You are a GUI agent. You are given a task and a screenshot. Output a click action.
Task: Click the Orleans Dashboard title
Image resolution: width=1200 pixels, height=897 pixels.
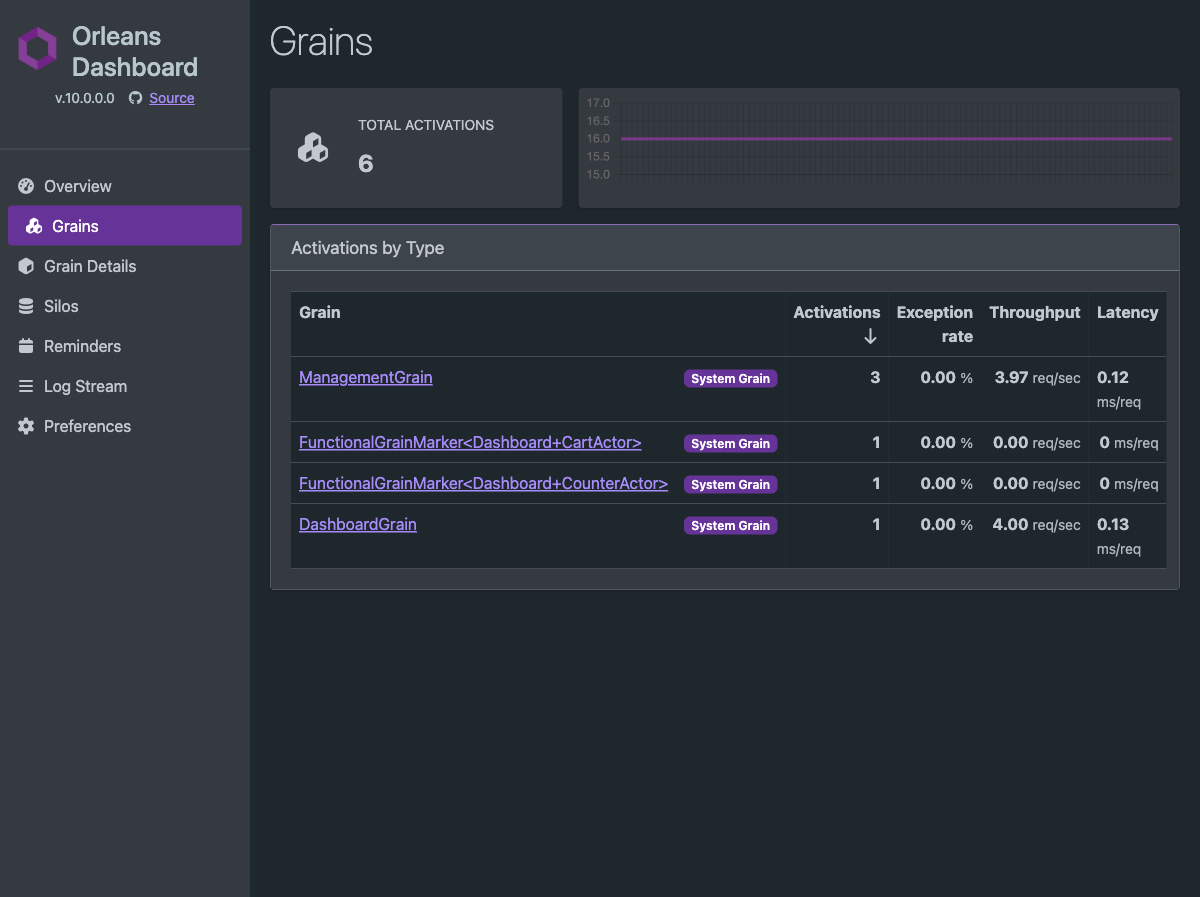tap(135, 52)
